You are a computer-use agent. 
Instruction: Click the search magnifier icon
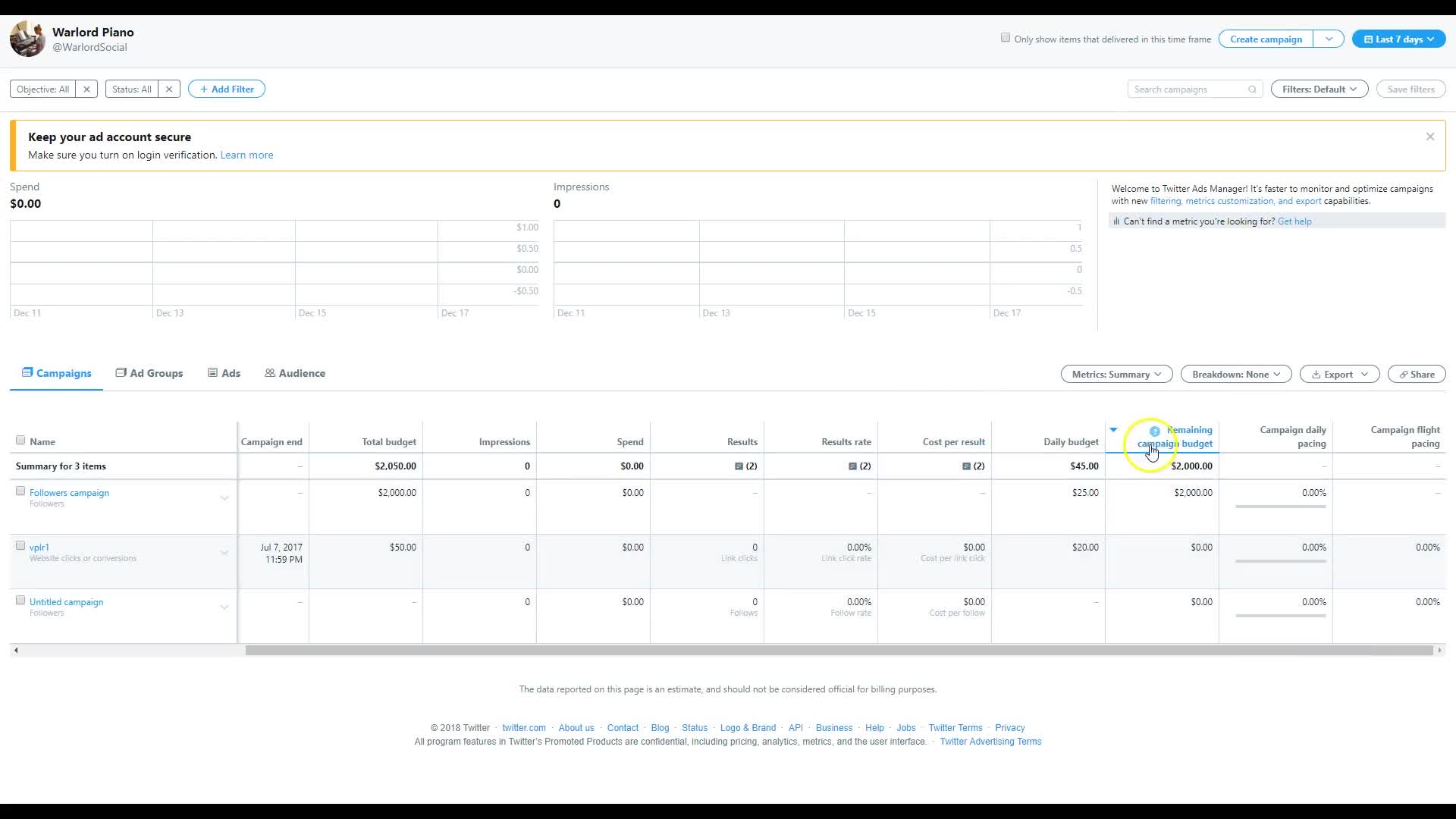coord(1252,89)
